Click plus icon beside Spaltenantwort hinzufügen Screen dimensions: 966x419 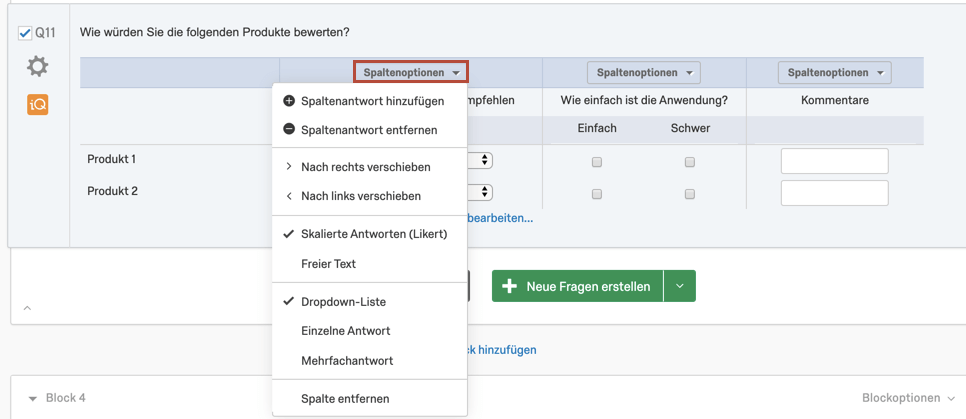point(288,101)
